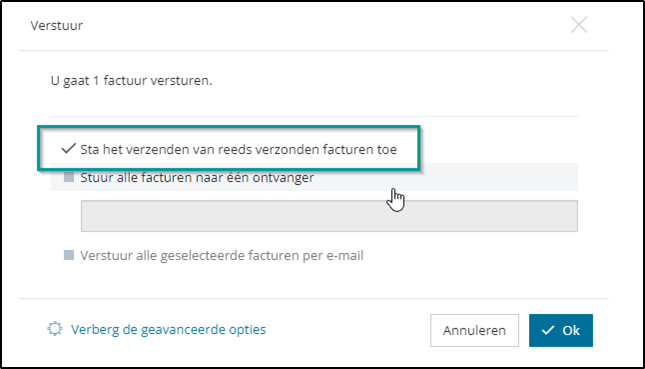645x369 pixels.
Task: Collapse advanced options via Verberg de geavanceerde opties
Action: tap(168, 330)
